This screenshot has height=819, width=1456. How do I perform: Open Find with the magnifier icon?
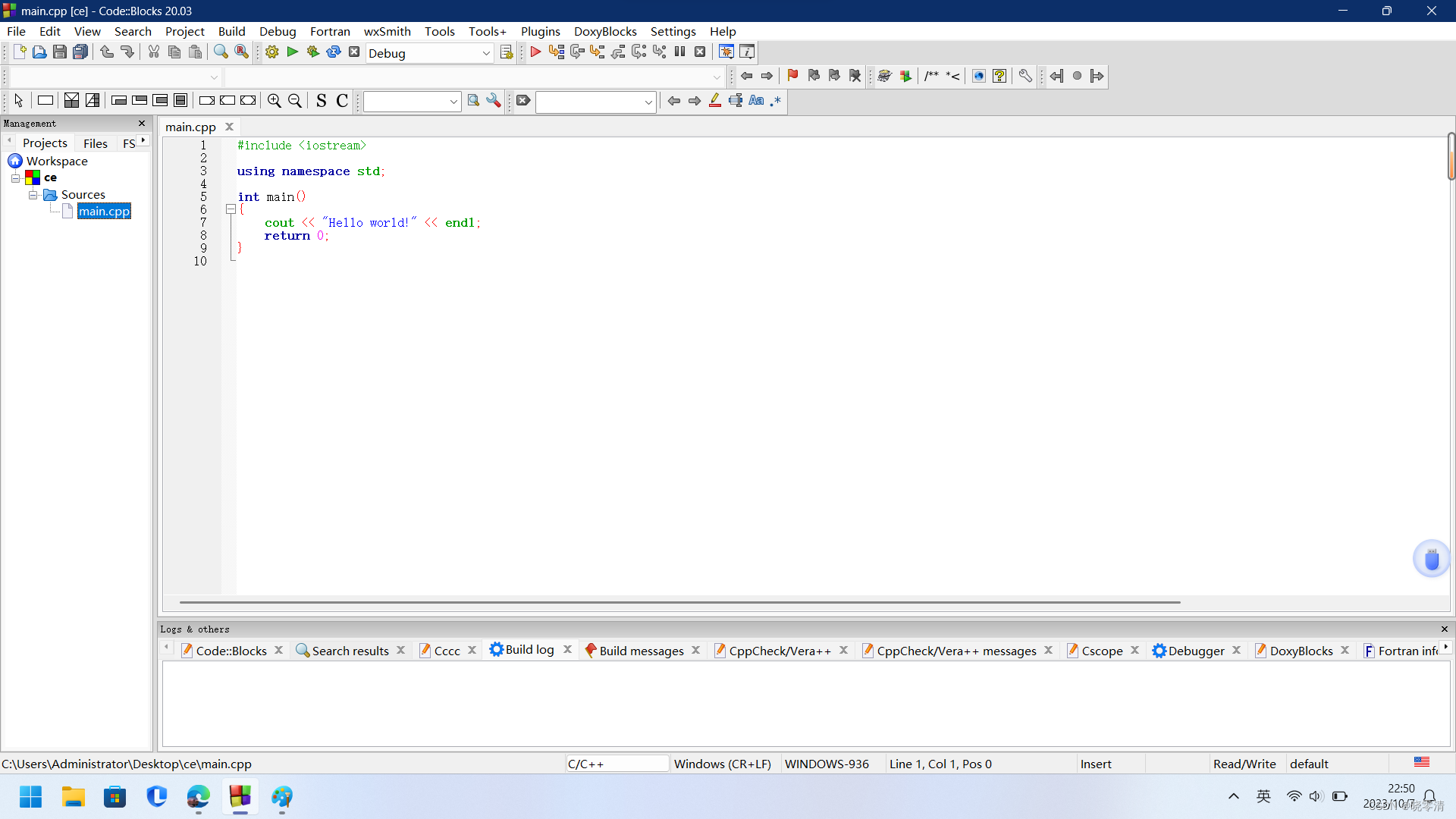(221, 52)
